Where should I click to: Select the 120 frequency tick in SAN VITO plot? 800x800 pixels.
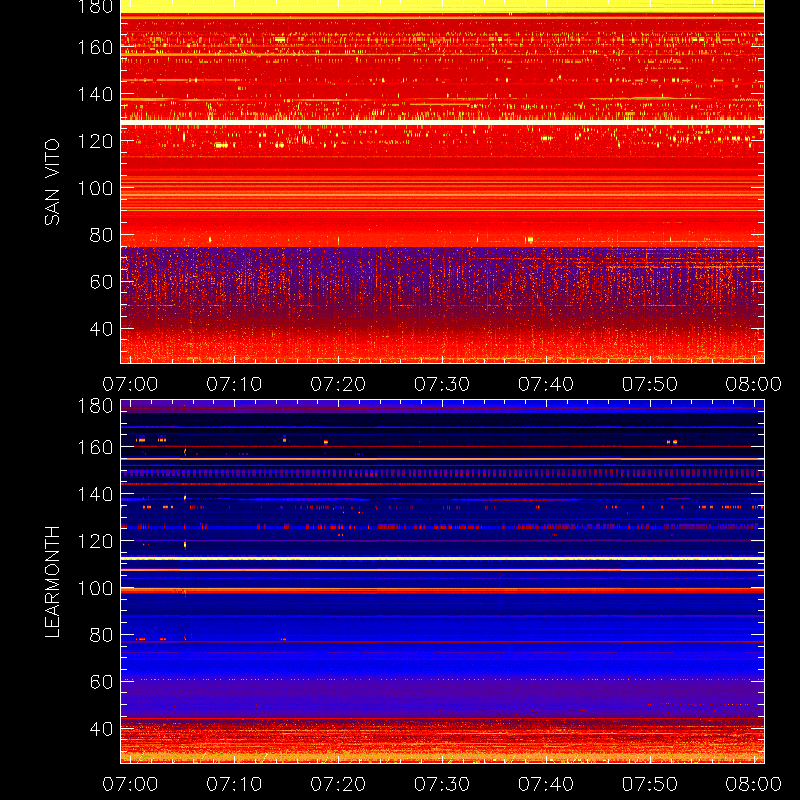pyautogui.click(x=95, y=141)
